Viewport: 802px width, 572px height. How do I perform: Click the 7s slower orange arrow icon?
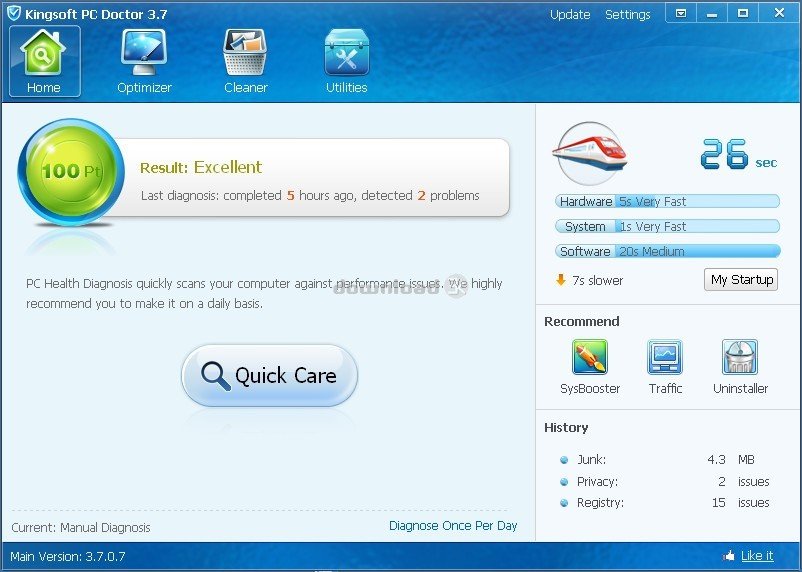561,280
